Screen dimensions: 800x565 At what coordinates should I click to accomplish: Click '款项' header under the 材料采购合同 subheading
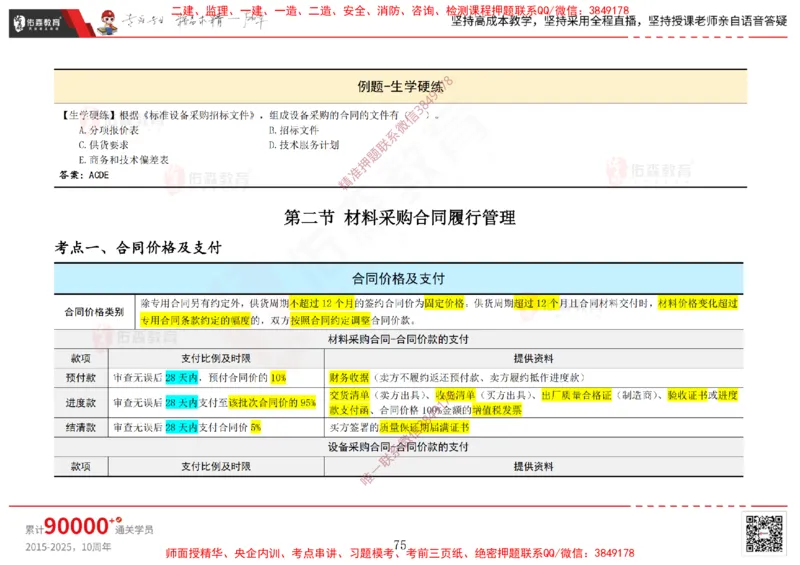[x=81, y=359]
